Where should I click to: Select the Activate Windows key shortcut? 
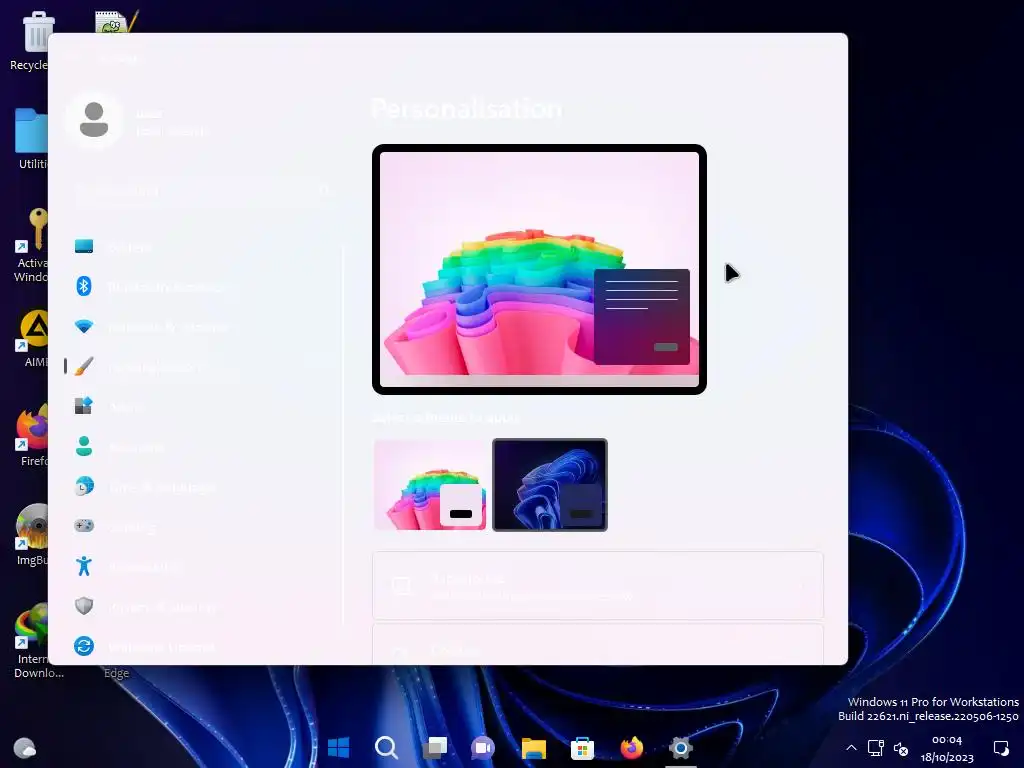pos(31,245)
